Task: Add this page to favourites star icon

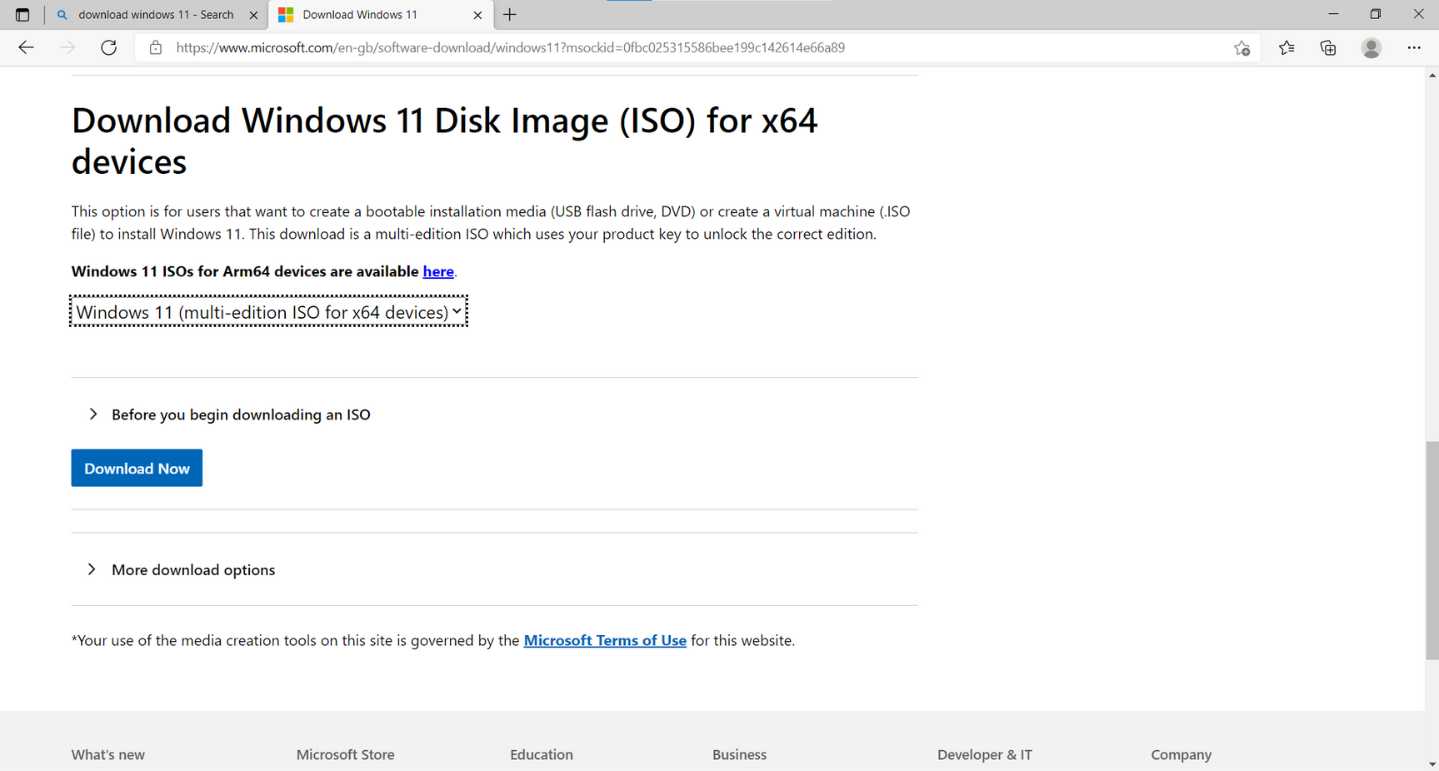Action: tap(1241, 48)
